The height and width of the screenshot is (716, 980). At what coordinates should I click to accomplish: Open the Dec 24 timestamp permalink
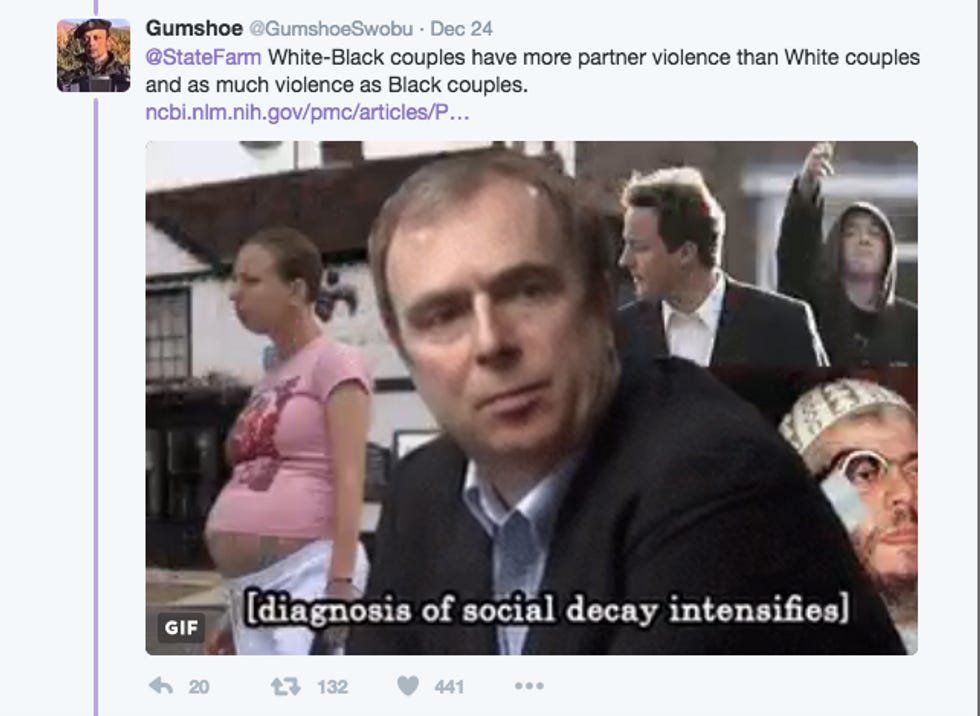(x=461, y=29)
